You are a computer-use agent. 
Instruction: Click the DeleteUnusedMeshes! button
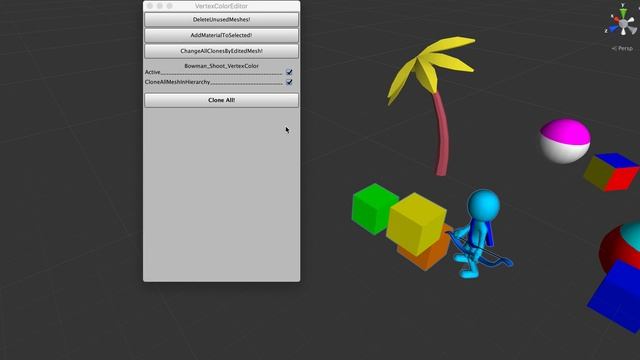point(221,20)
